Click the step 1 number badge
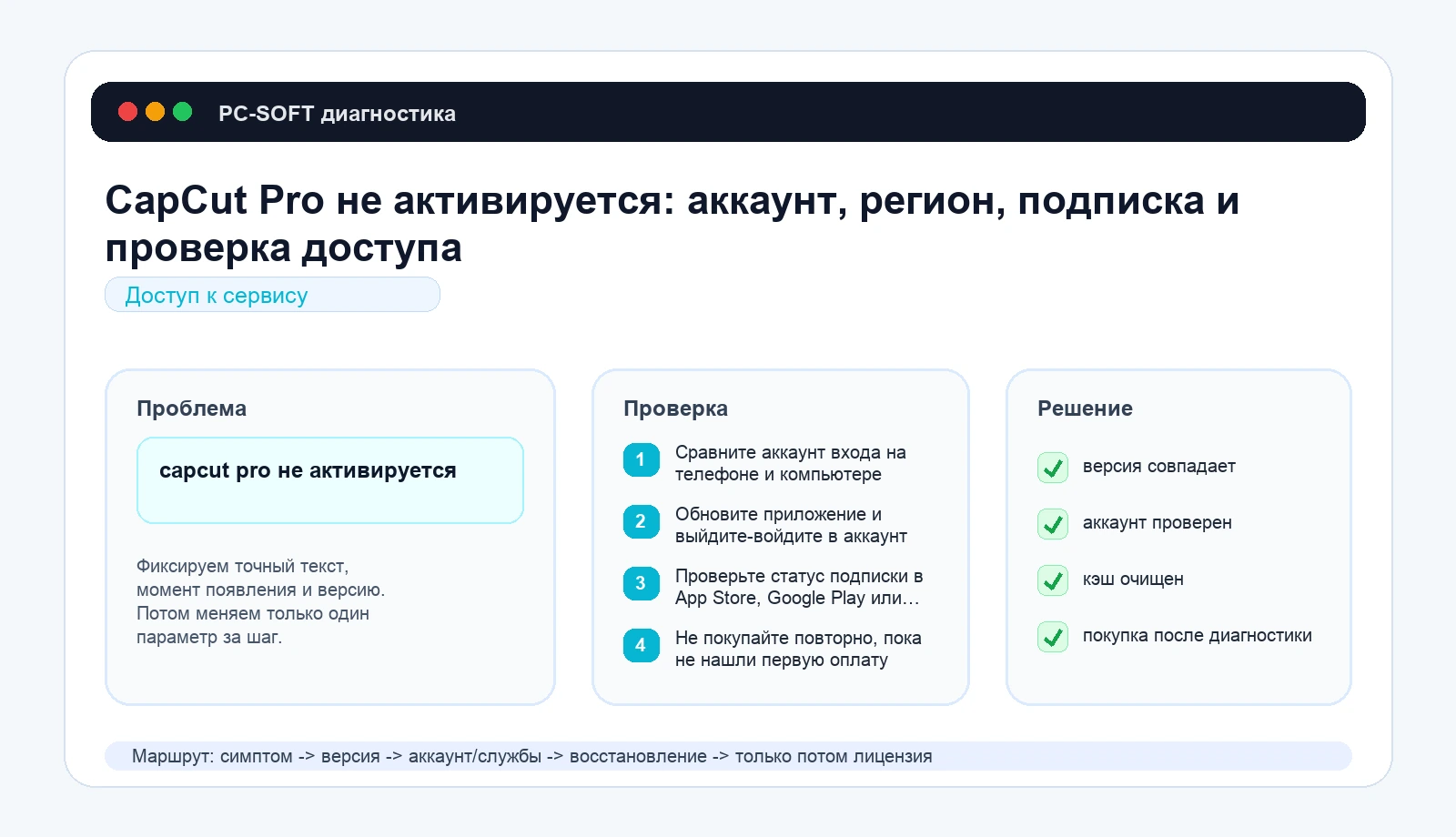This screenshot has width=1456, height=837. (x=641, y=459)
